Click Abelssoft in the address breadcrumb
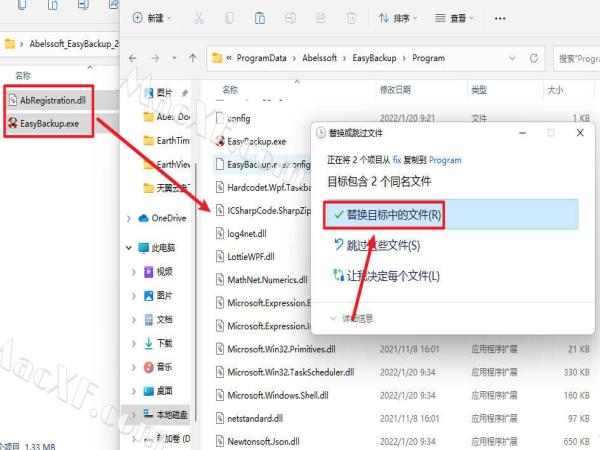This screenshot has width=600, height=450. coord(320,58)
